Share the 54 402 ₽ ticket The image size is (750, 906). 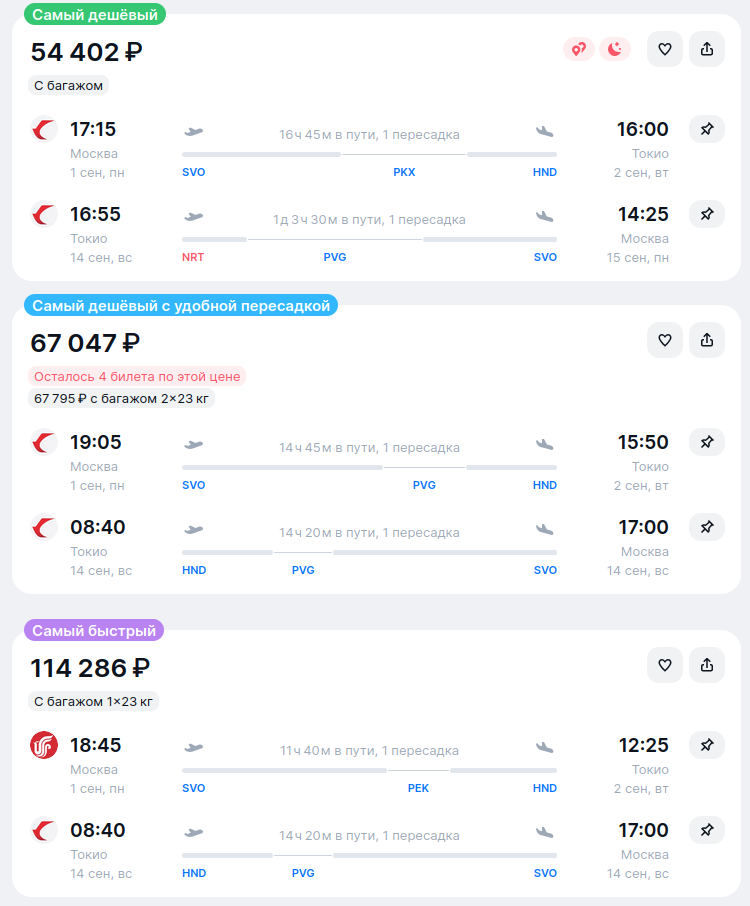tap(707, 49)
